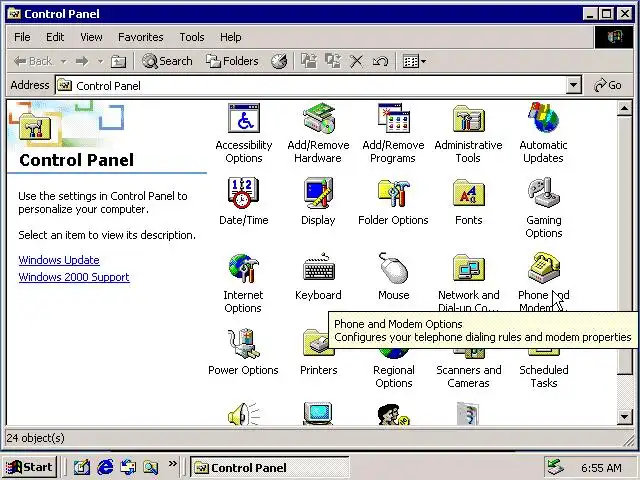Expand the Address bar dropdown
640x480 pixels.
(573, 85)
